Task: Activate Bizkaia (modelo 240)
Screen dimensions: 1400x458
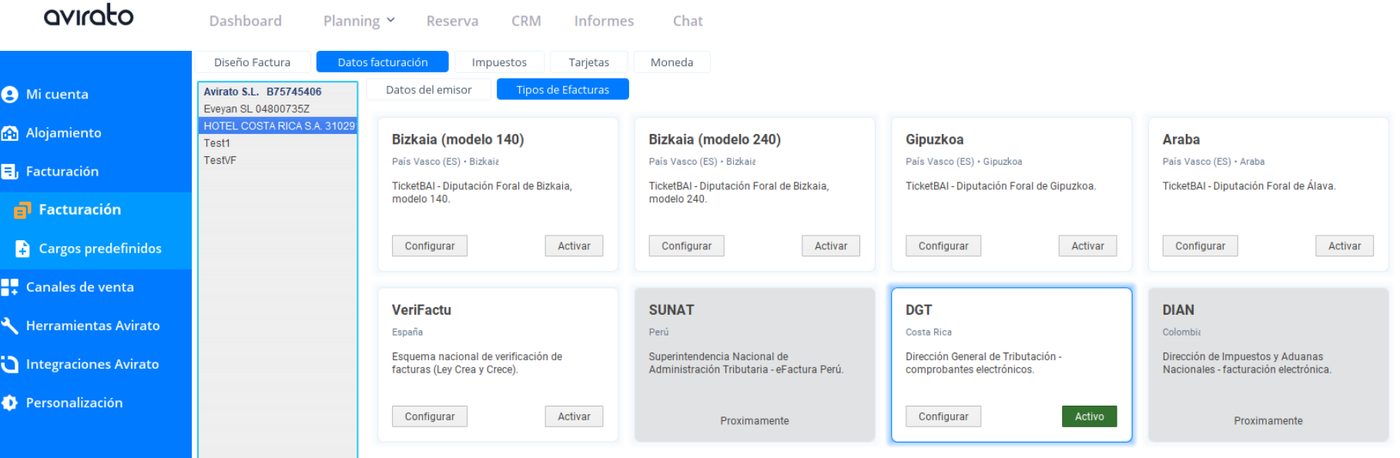Action: 831,246
